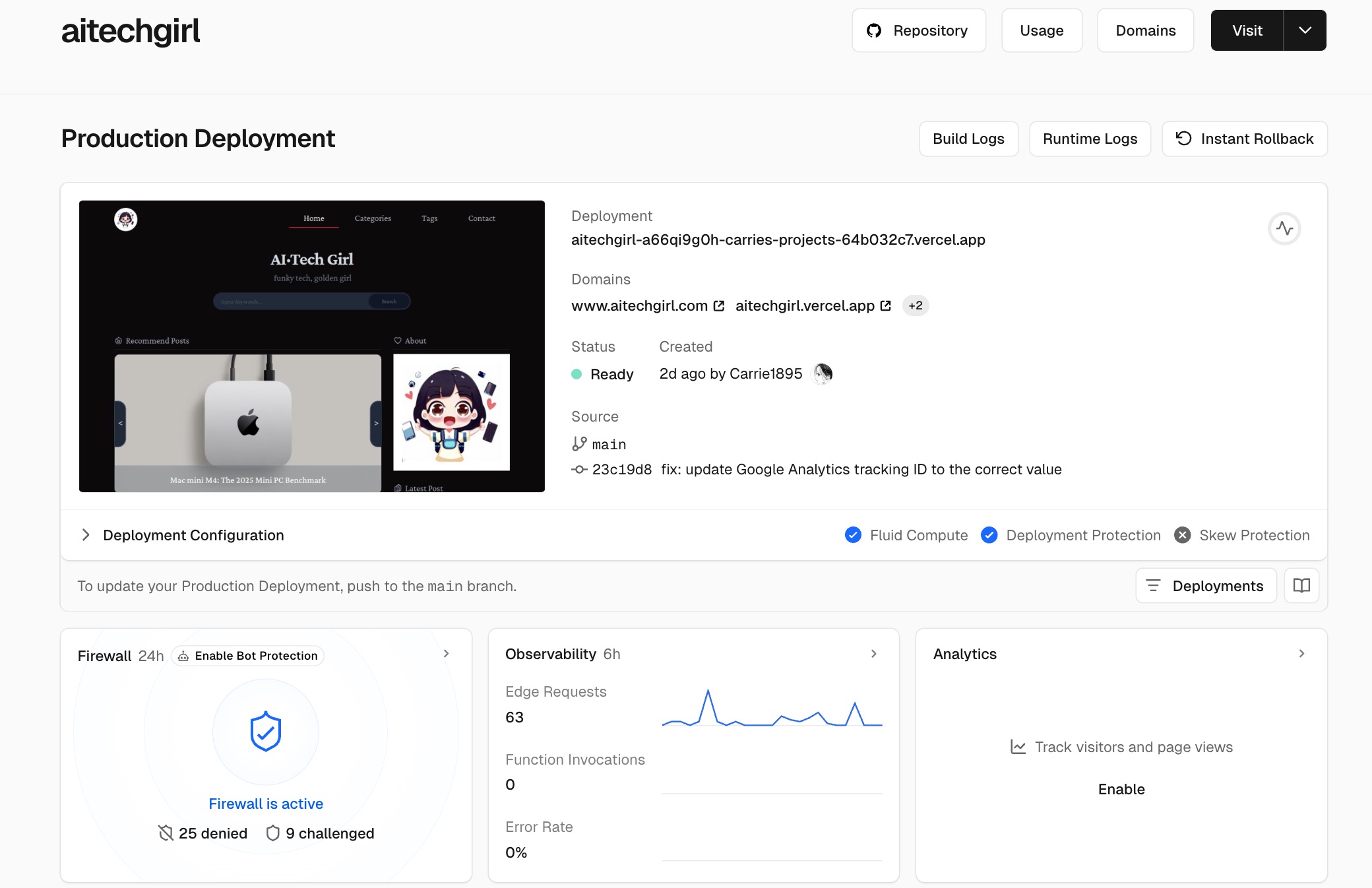Image resolution: width=1372 pixels, height=888 pixels.
Task: Click the chart icon beside Track visitors
Action: pos(1018,747)
